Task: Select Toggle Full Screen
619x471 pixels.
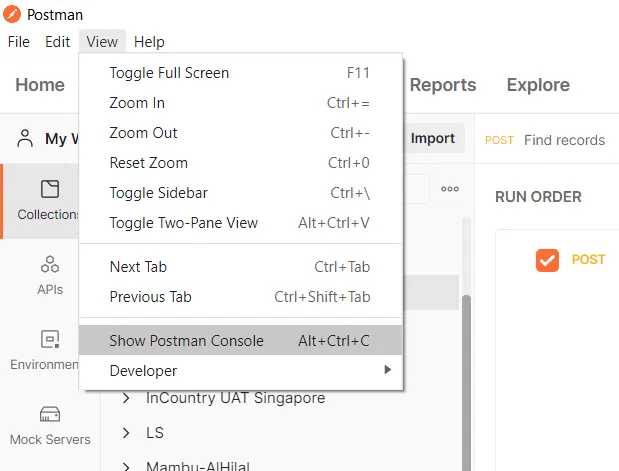Action: [x=240, y=73]
